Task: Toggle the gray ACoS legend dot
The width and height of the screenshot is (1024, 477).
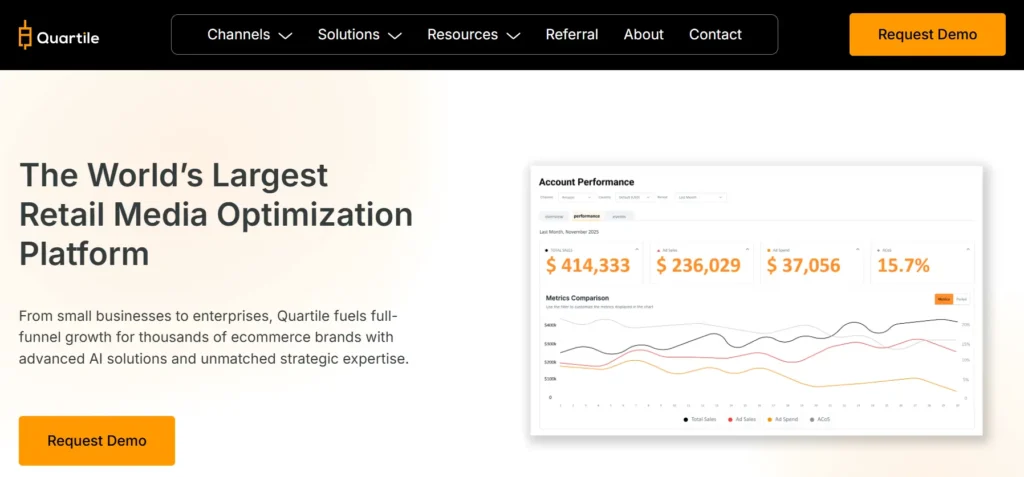Action: pyautogui.click(x=812, y=419)
